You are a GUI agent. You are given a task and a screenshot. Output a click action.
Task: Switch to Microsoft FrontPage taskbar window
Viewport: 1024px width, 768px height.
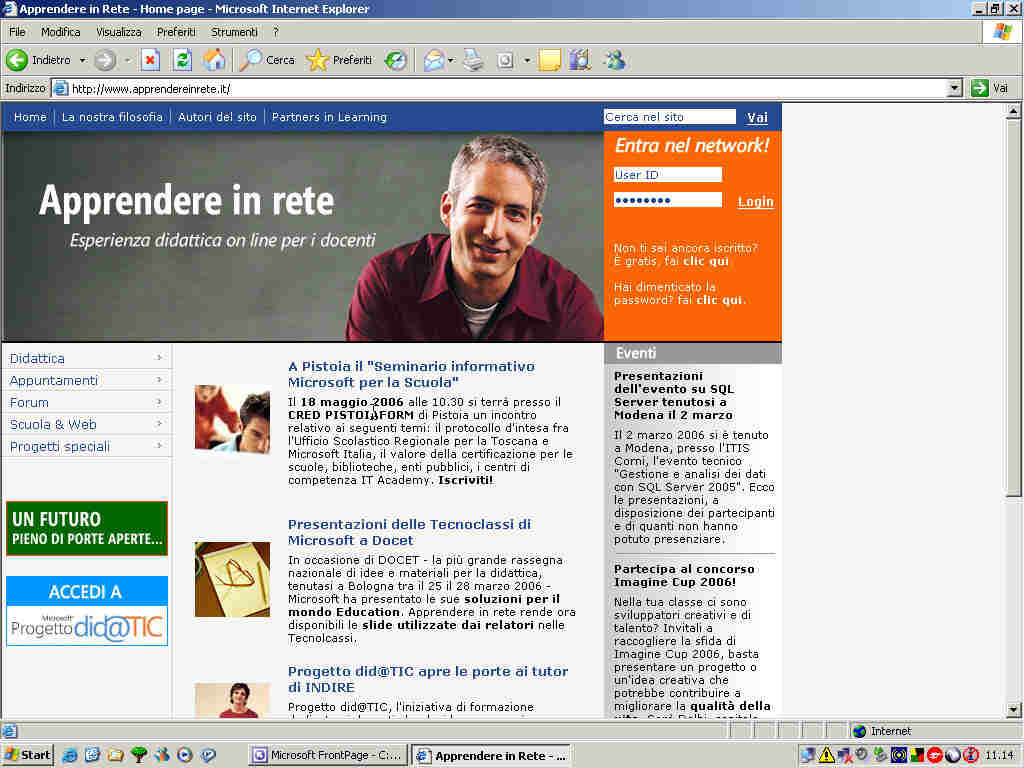click(x=328, y=756)
